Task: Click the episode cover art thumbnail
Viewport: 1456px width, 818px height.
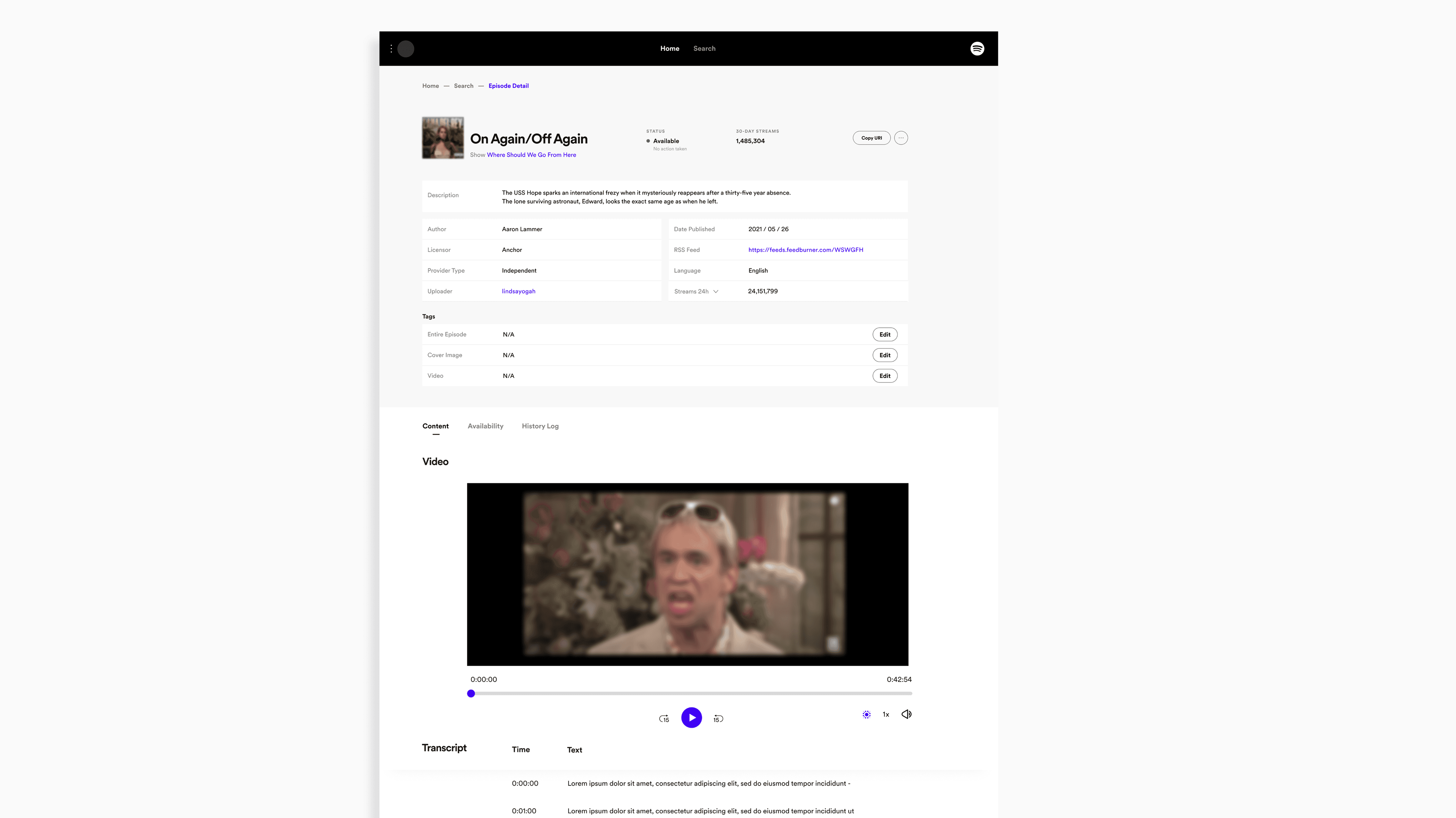Action: [x=443, y=138]
